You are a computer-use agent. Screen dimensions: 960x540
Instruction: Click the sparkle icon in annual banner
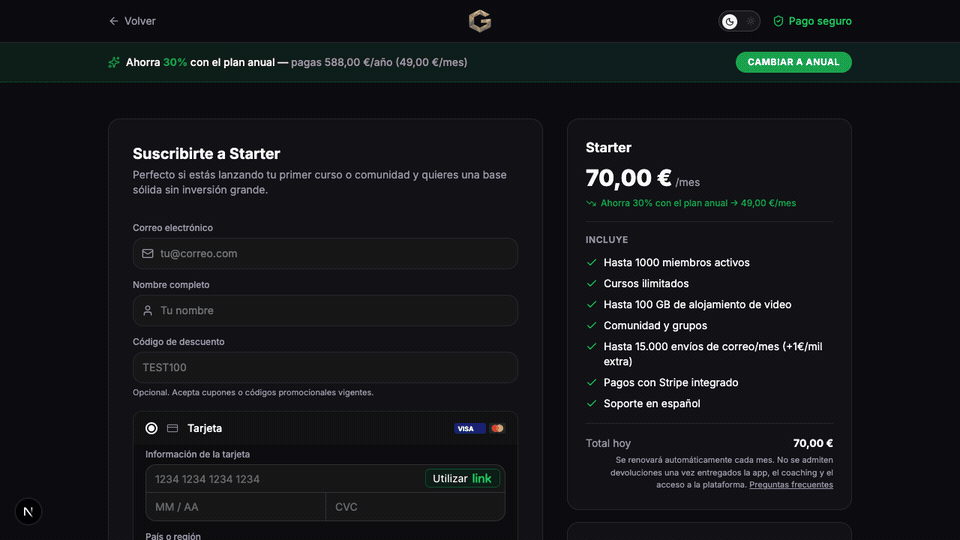114,62
